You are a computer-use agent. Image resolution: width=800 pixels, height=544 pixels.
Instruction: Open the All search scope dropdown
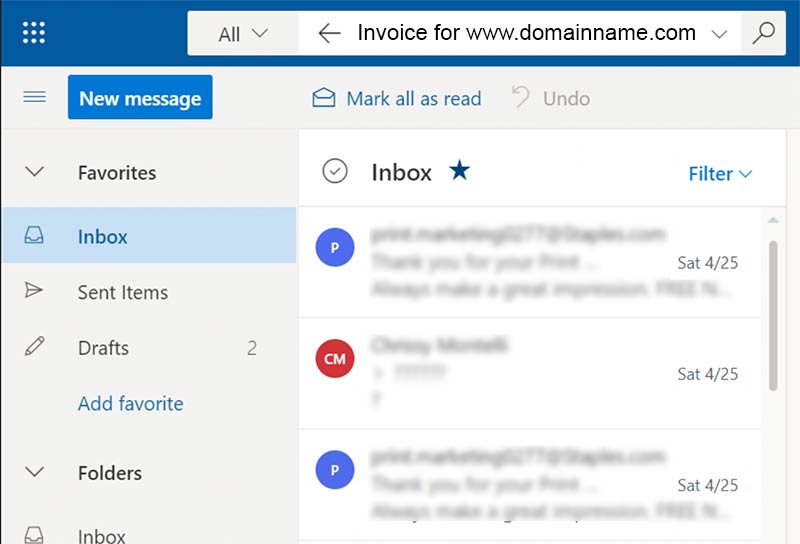pyautogui.click(x=243, y=34)
